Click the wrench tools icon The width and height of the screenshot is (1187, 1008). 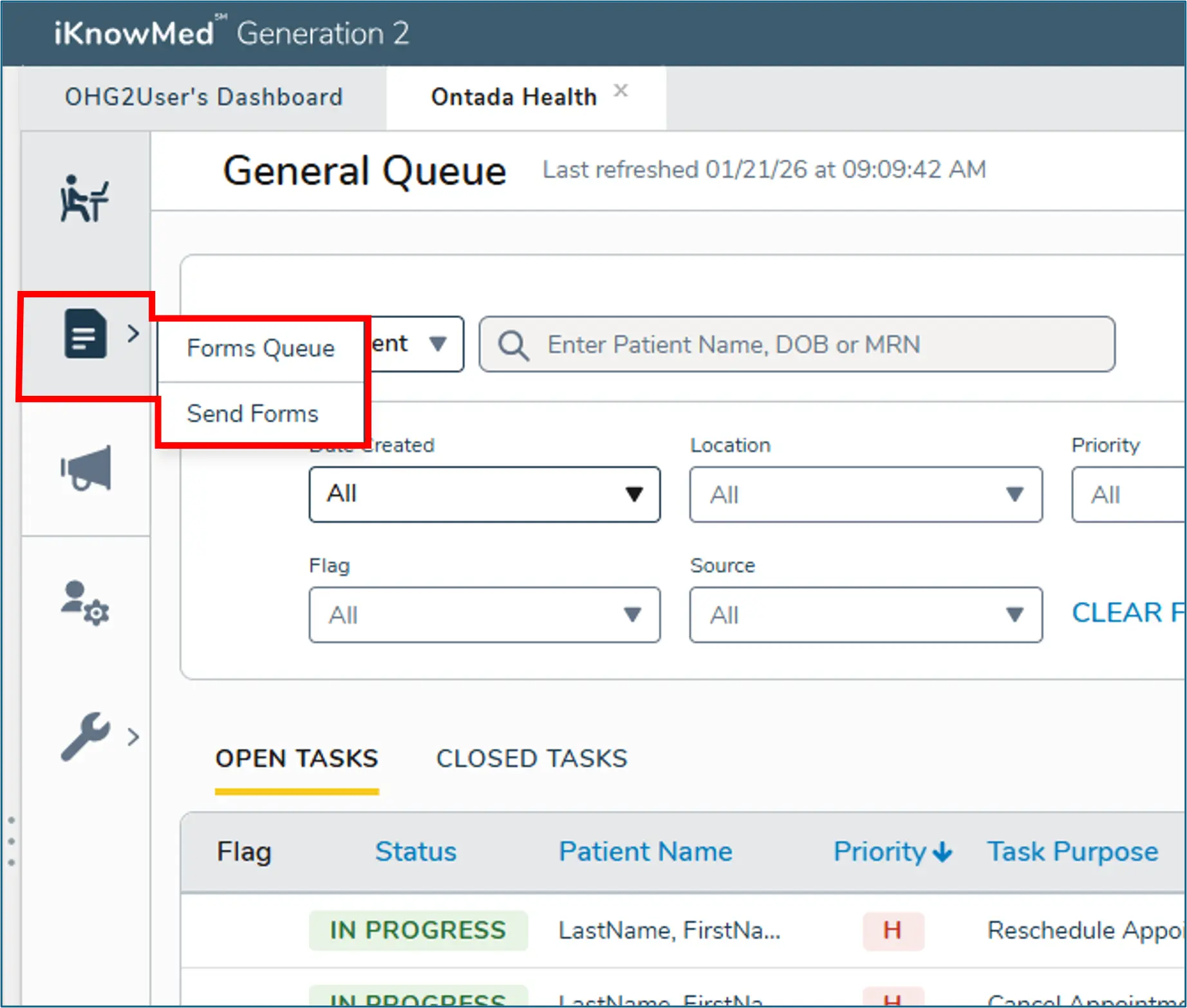pyautogui.click(x=85, y=736)
